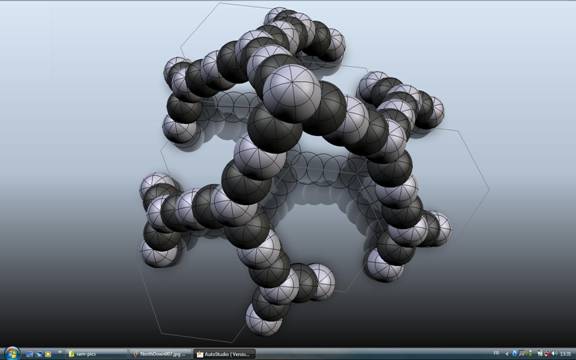Open the language bar indicator in the taskbar
This screenshot has width=576, height=360.
pyautogui.click(x=496, y=353)
